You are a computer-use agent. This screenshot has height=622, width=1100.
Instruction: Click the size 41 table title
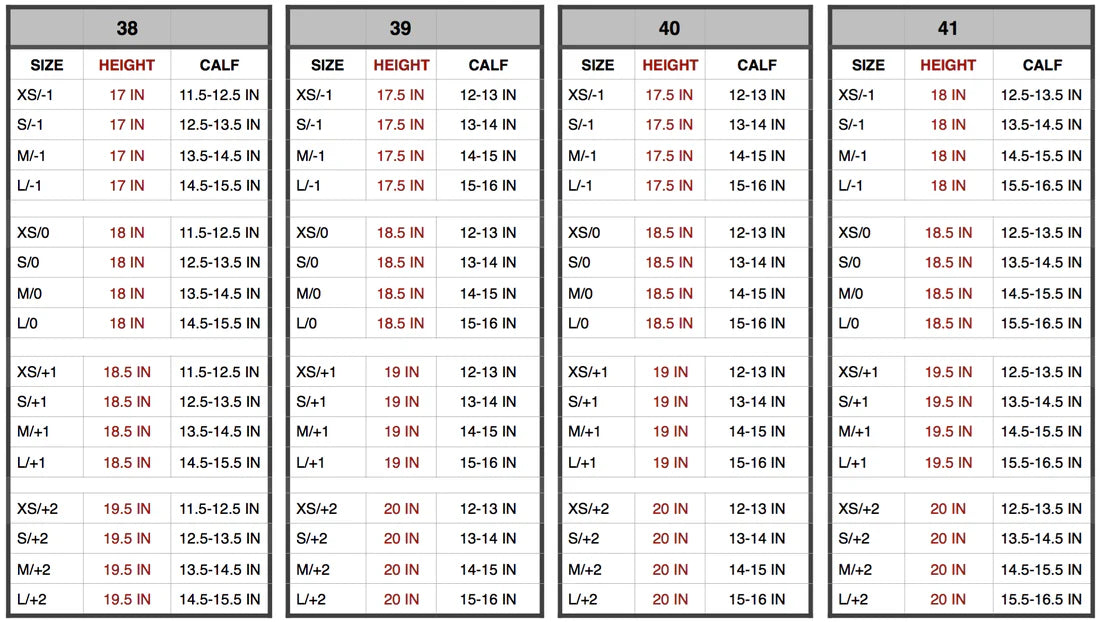(947, 28)
